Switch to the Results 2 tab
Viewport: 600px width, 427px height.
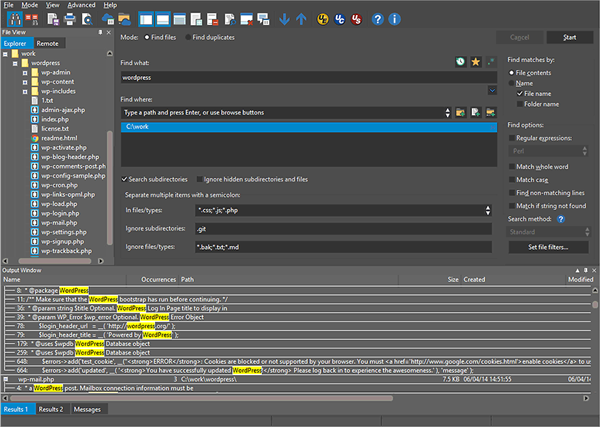pyautogui.click(x=51, y=410)
